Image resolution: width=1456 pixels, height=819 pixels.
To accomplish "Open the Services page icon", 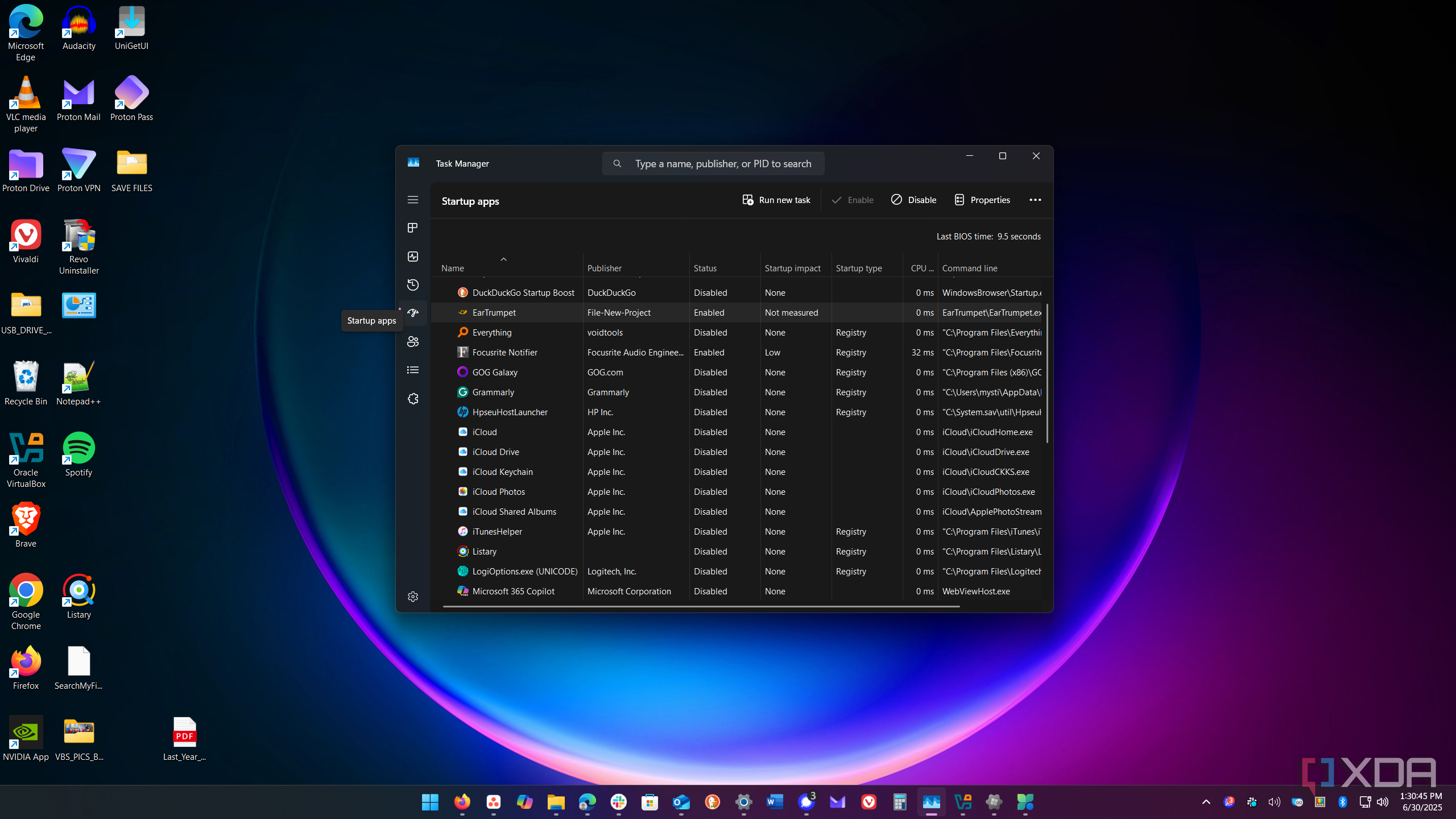I will click(413, 399).
